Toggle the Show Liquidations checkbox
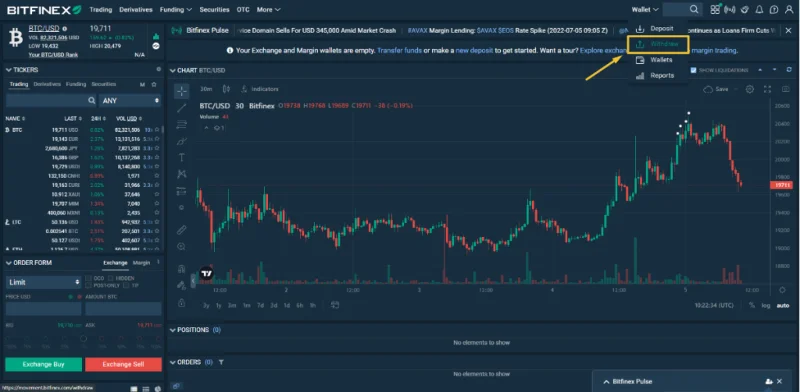800x392 pixels. pyautogui.click(x=693, y=70)
